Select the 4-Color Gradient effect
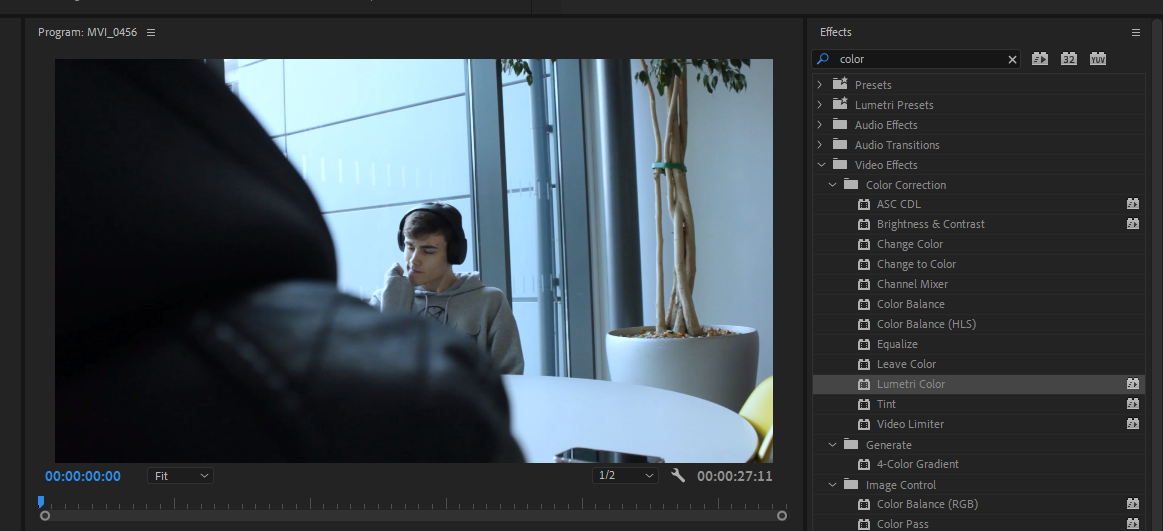1163x531 pixels. click(x=917, y=464)
